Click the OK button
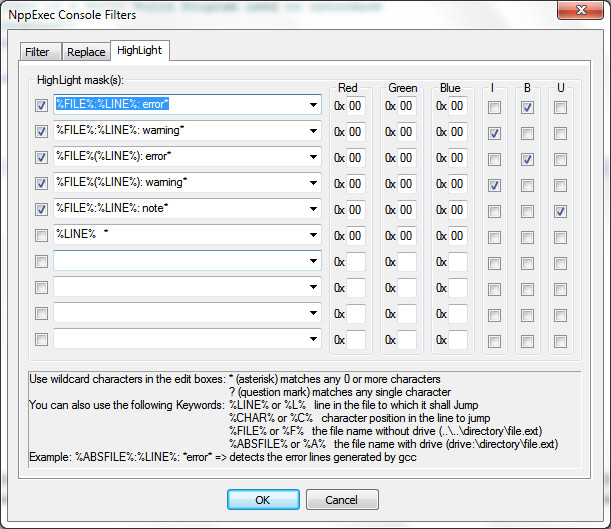 coord(263,500)
